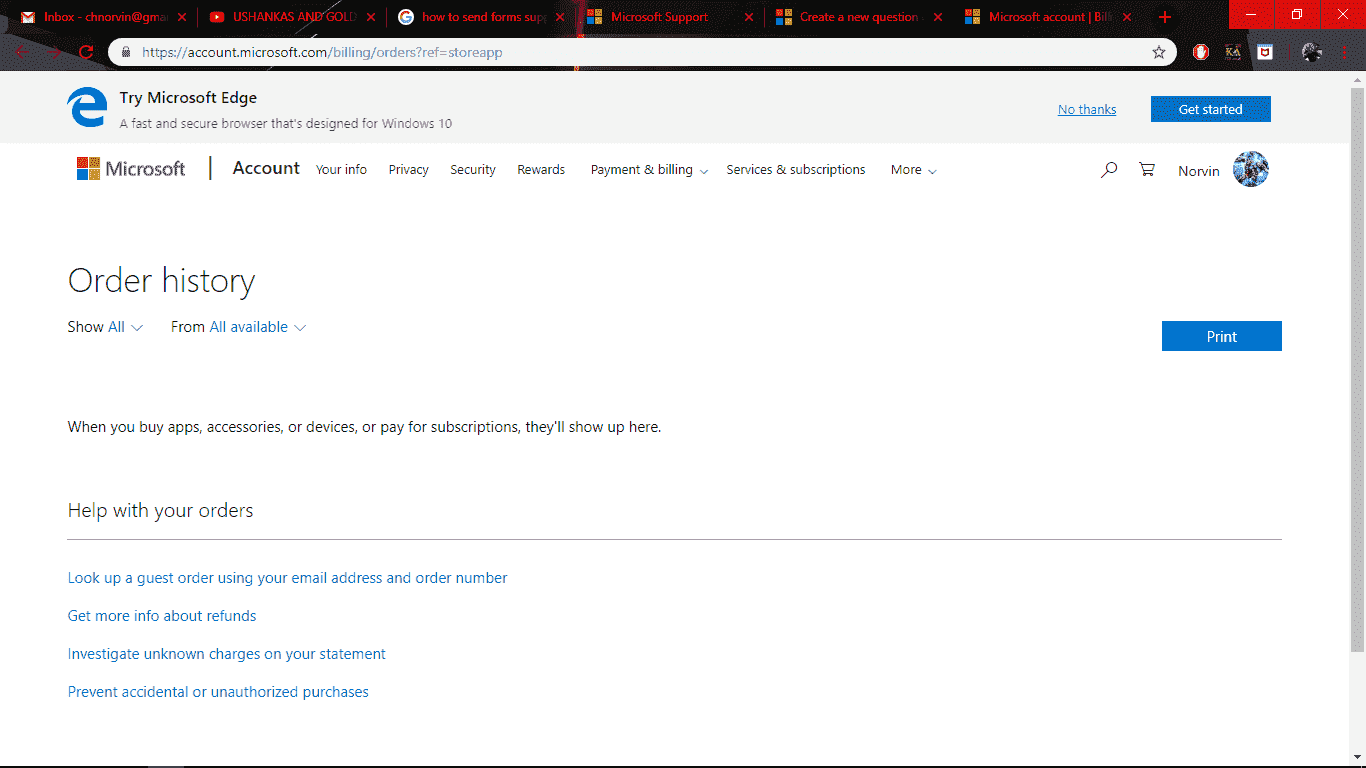Expand the Payment & billing menu
The width and height of the screenshot is (1366, 768).
point(649,170)
